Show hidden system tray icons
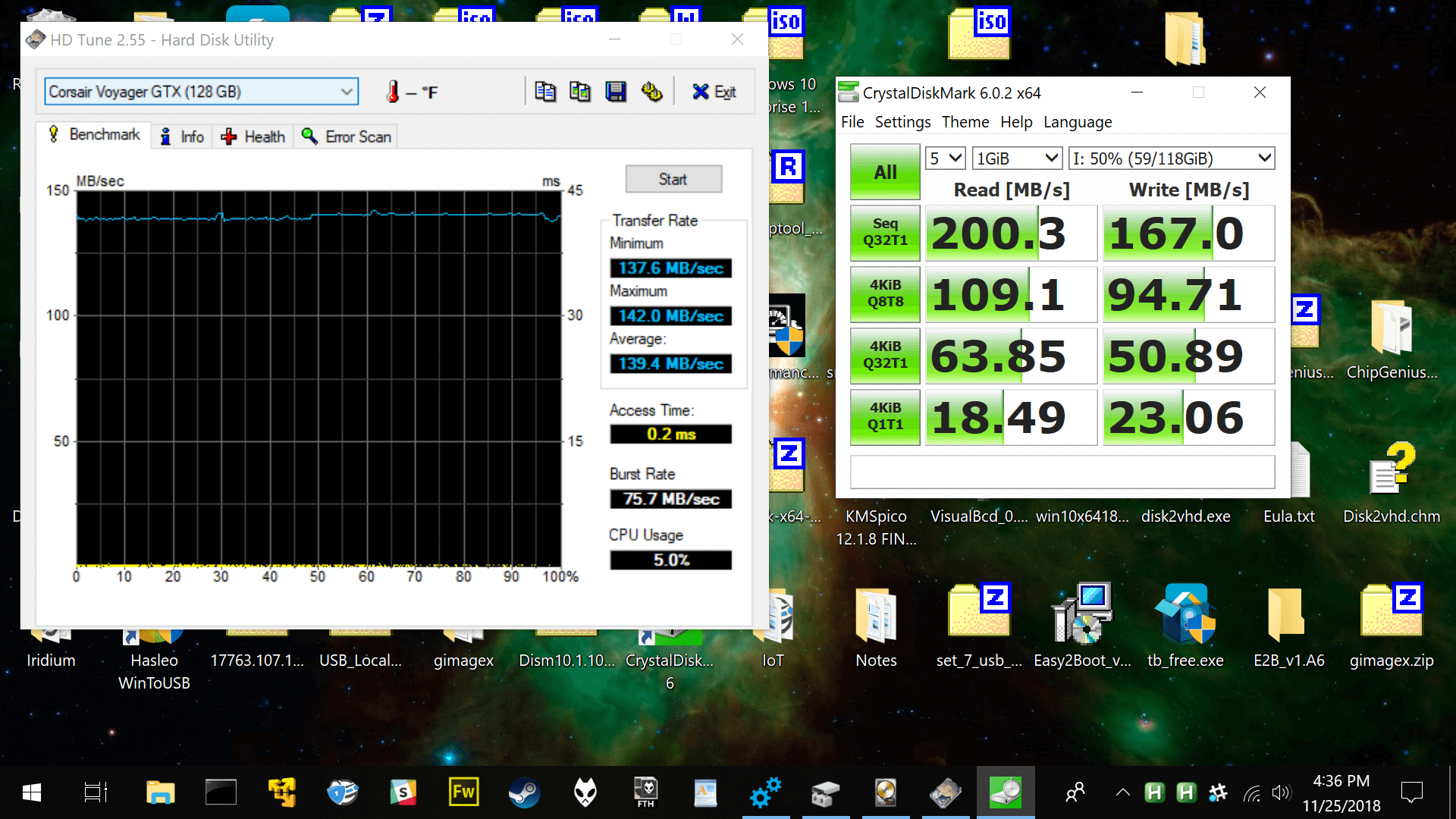Screen dimensions: 1456x819 (1122, 793)
